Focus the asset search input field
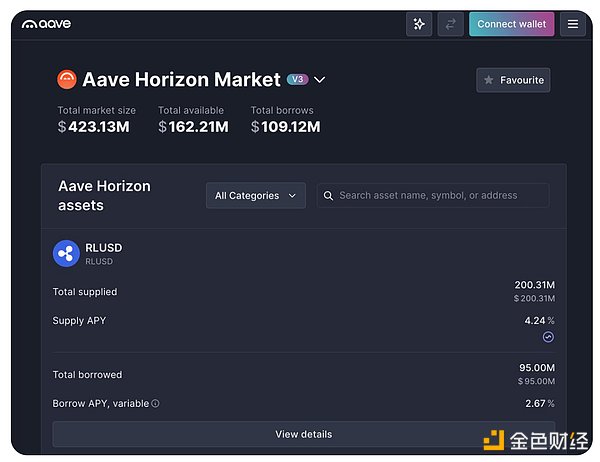 [x=440, y=196]
